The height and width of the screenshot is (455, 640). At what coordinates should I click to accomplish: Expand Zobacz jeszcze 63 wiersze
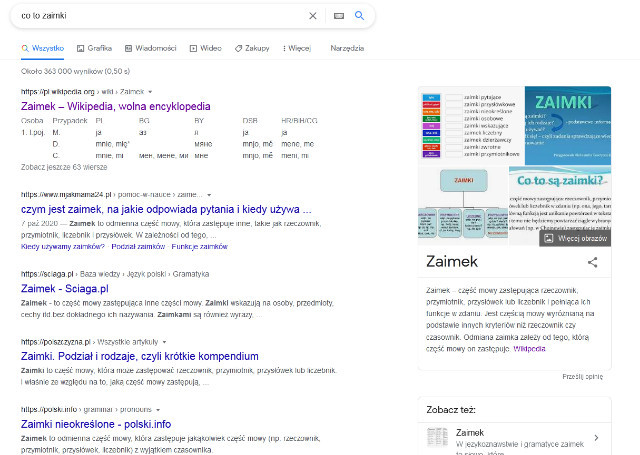(64, 167)
